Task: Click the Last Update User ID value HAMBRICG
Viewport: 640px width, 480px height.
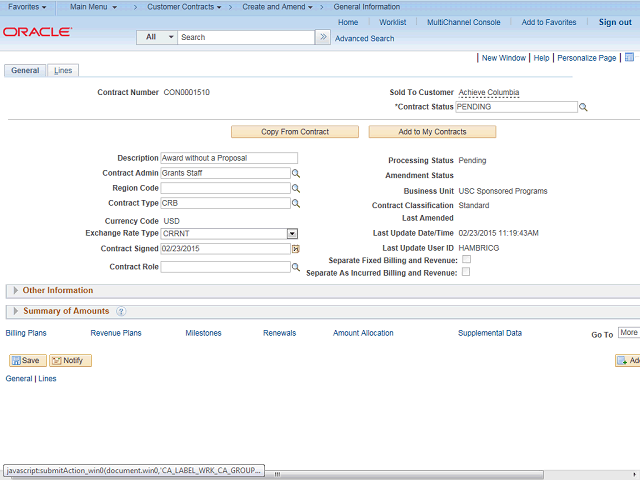Action: pyautogui.click(x=479, y=248)
